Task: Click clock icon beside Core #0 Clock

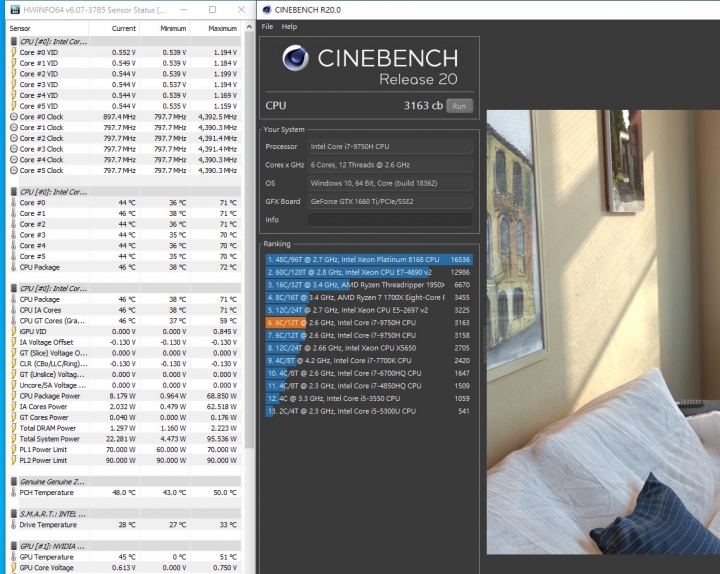Action: click(x=14, y=117)
